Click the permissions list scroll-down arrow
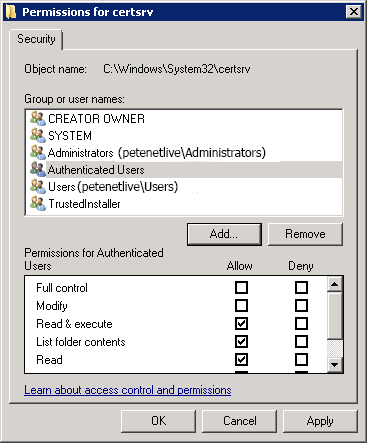This screenshot has width=367, height=443. pos(335,364)
